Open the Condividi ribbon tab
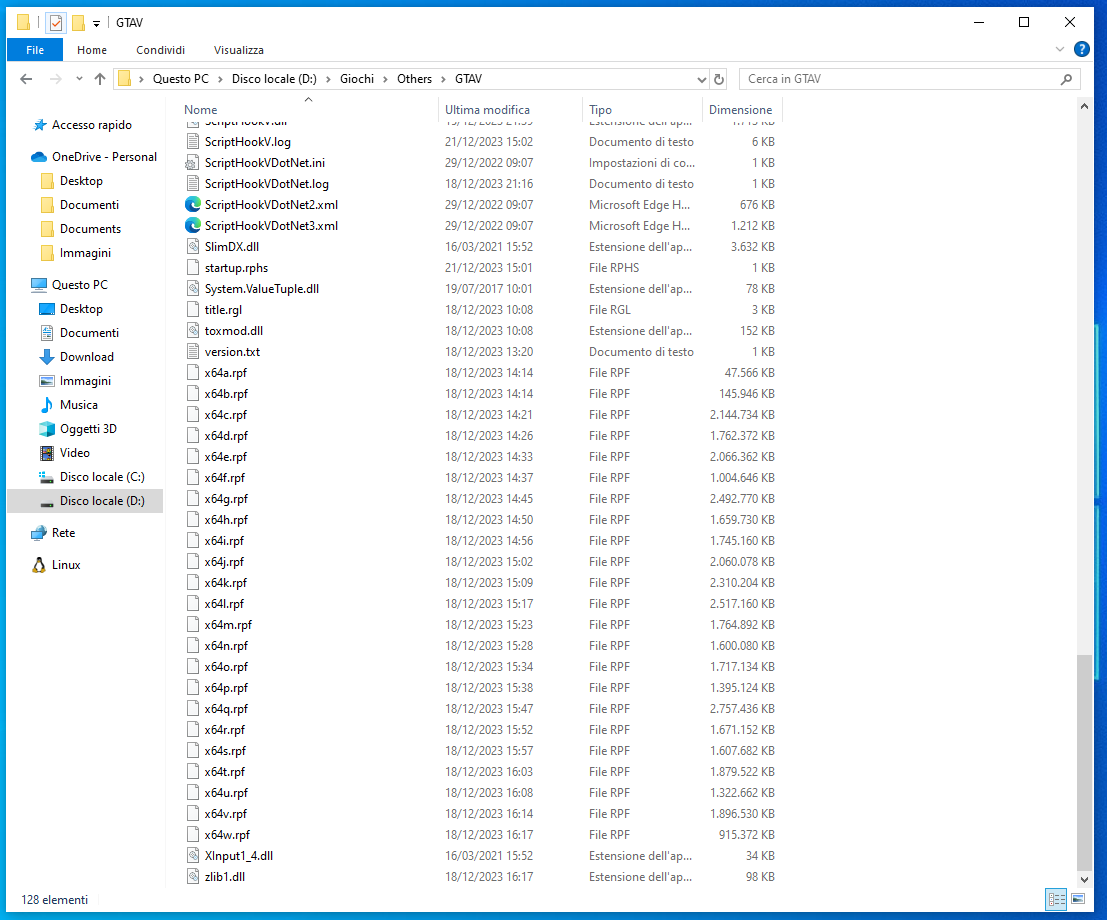Screen dimensions: 1107x920 coord(160,49)
